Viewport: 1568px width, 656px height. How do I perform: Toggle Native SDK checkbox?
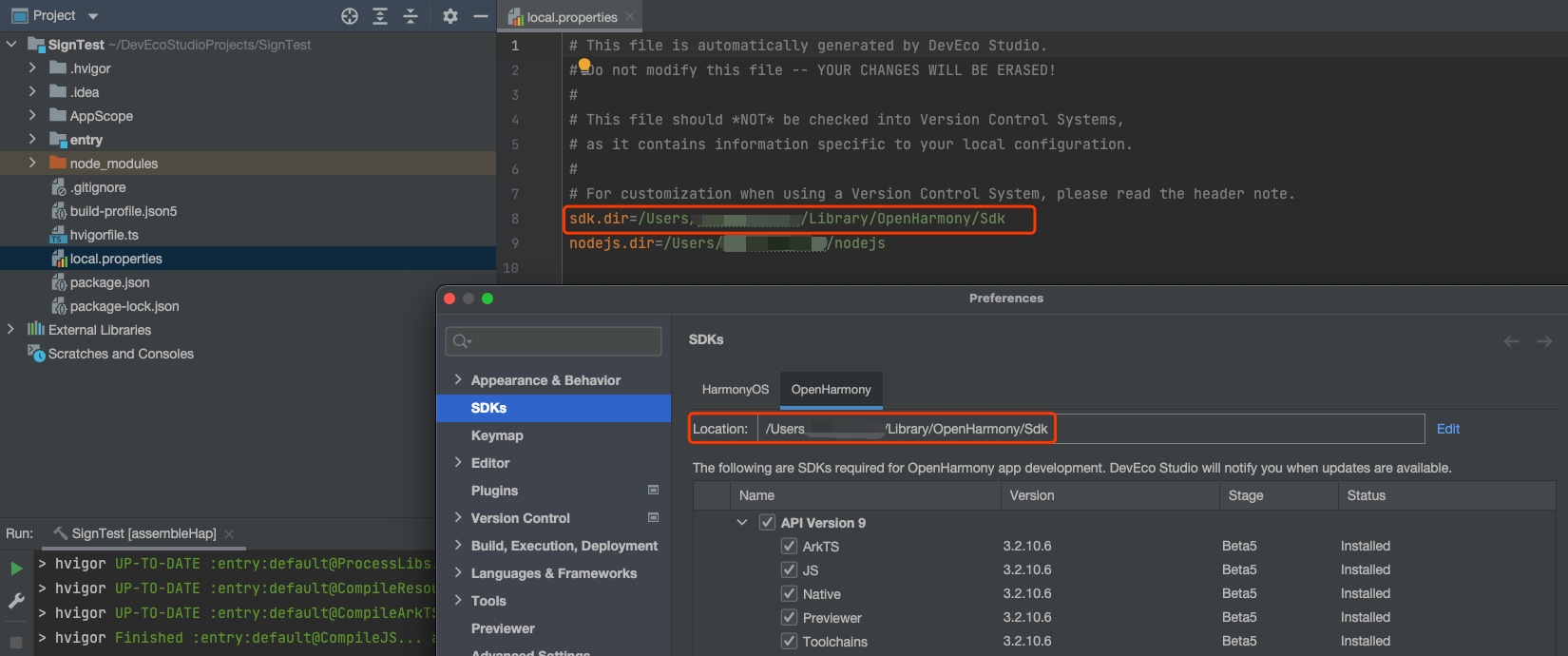(789, 593)
